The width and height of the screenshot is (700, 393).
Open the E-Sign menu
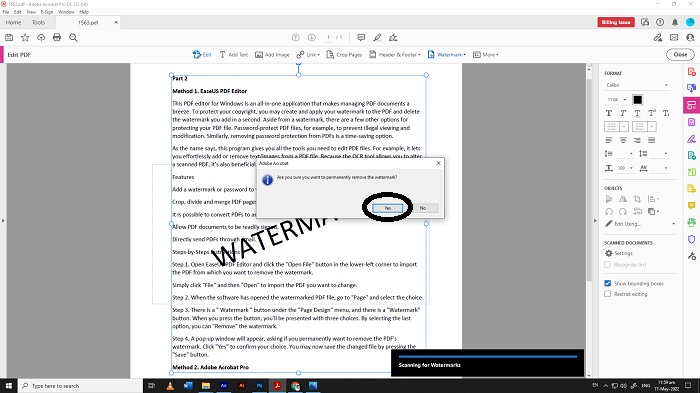click(x=46, y=12)
